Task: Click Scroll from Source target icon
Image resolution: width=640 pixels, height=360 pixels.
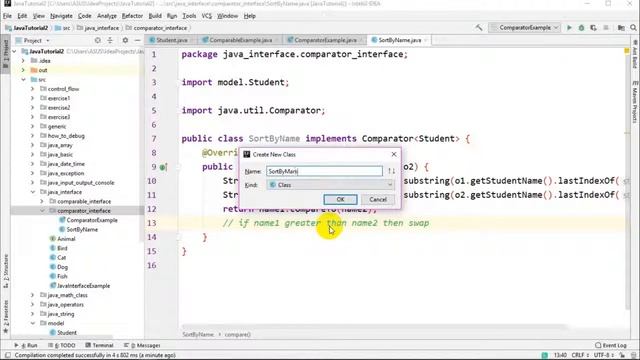Action: coord(98,40)
